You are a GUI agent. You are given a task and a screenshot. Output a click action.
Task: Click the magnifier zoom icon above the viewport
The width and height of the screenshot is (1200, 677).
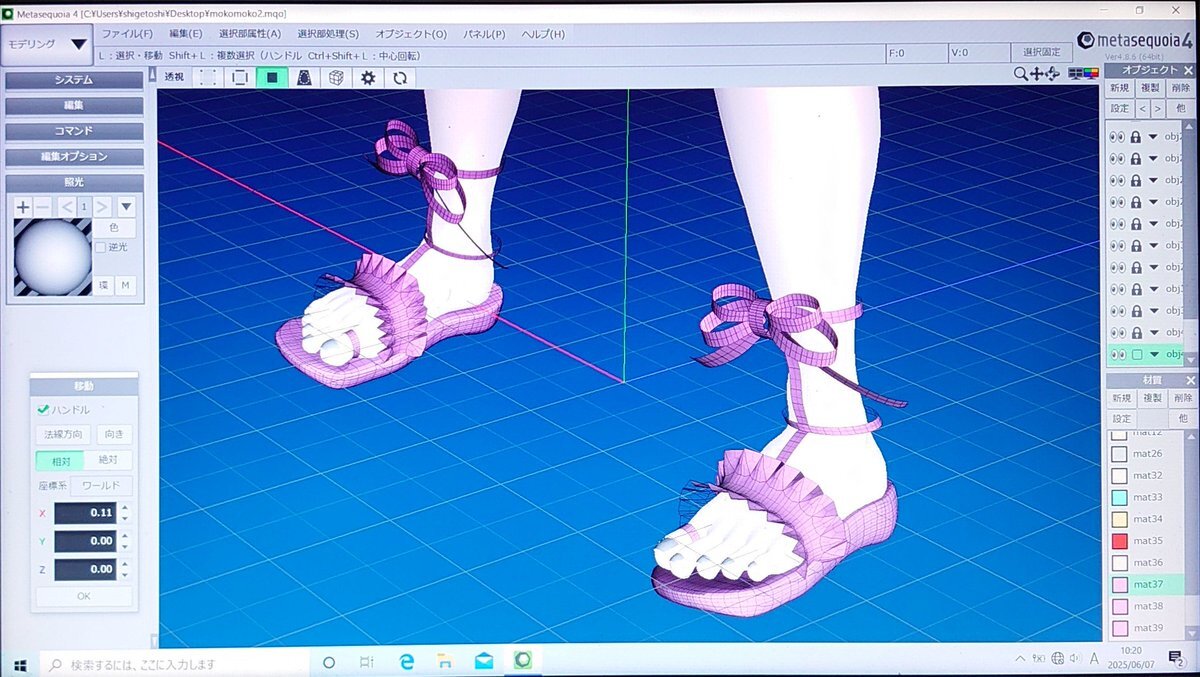pyautogui.click(x=1020, y=73)
